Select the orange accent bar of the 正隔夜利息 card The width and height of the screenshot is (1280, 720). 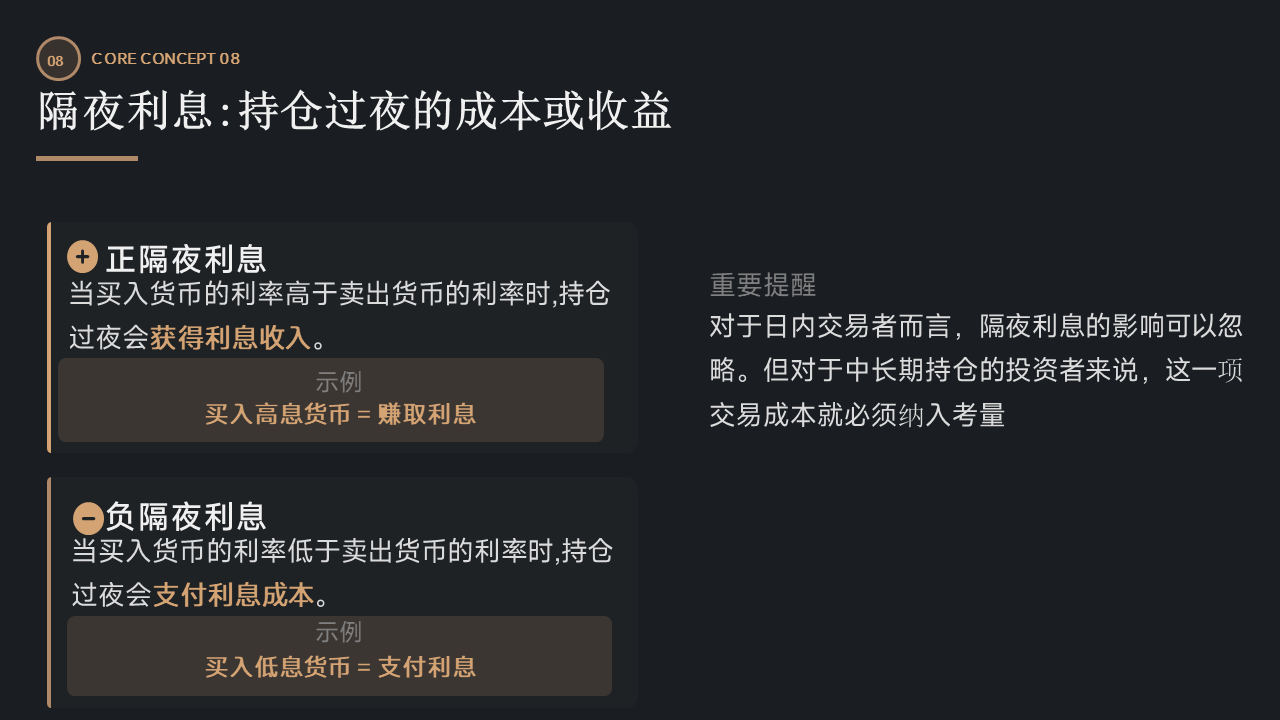(49, 338)
